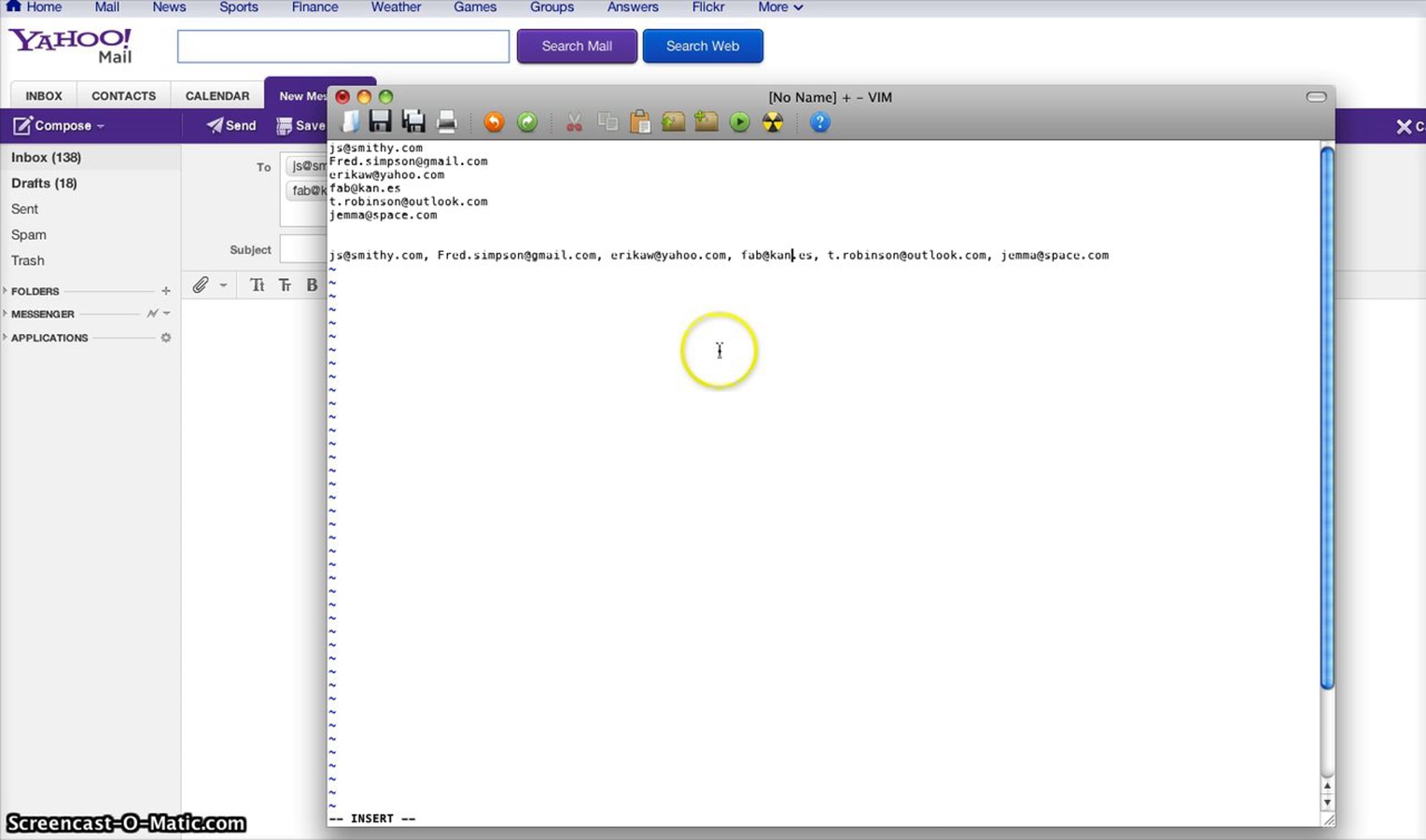Load a session from VIM toolbar
The height and width of the screenshot is (840, 1426).
coord(673,122)
